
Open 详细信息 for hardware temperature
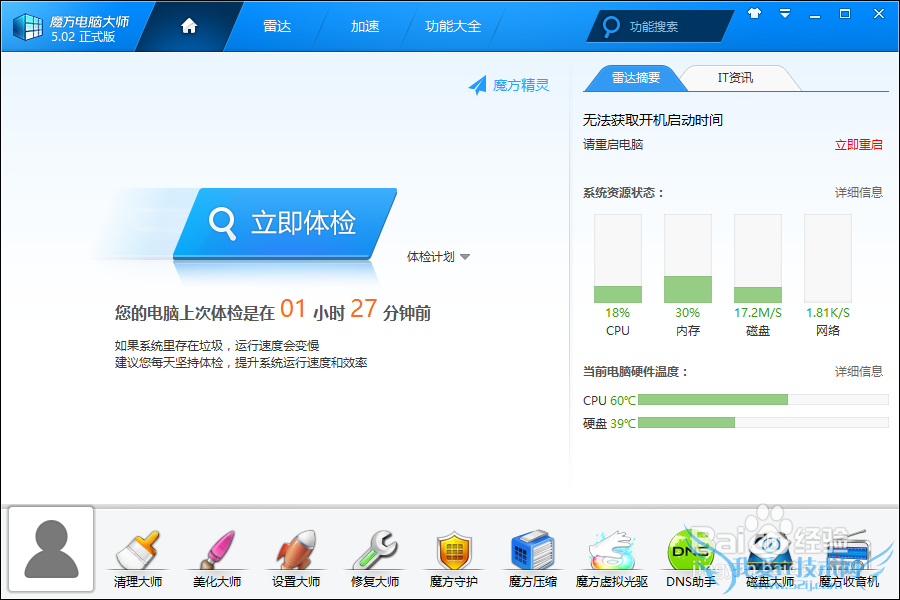[x=858, y=371]
